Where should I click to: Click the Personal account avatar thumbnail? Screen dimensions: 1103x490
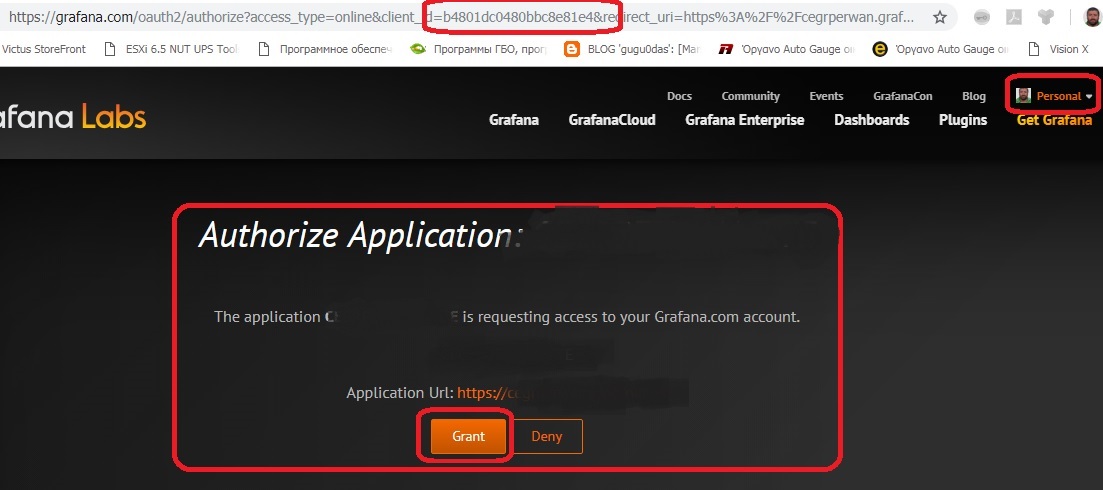(x=1024, y=96)
